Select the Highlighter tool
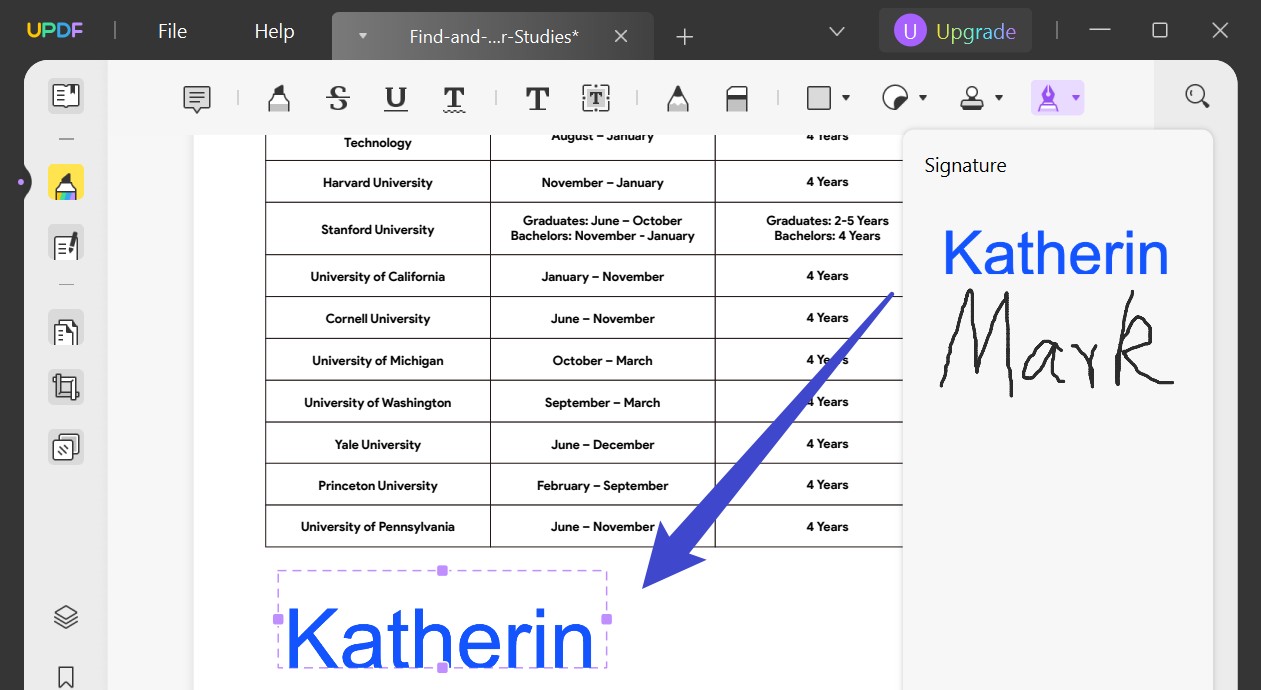1261x690 pixels. pos(278,97)
